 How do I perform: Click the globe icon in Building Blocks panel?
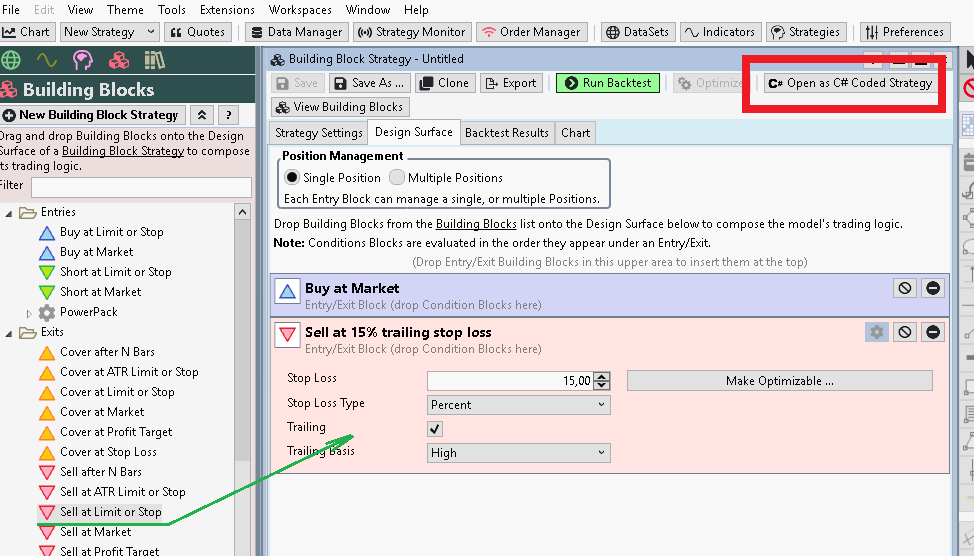(13, 60)
